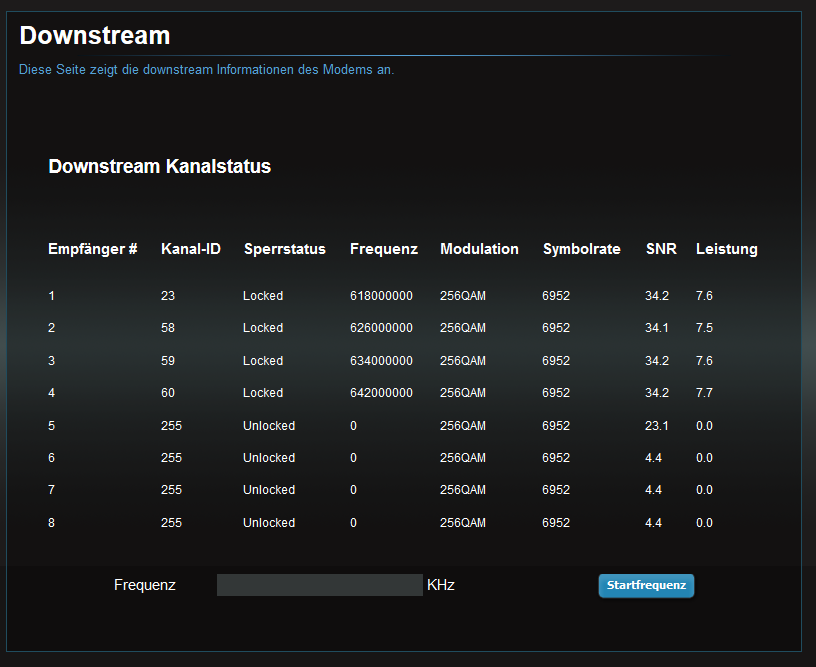Select the Modulation column header
The width and height of the screenshot is (816, 667).
click(x=479, y=249)
